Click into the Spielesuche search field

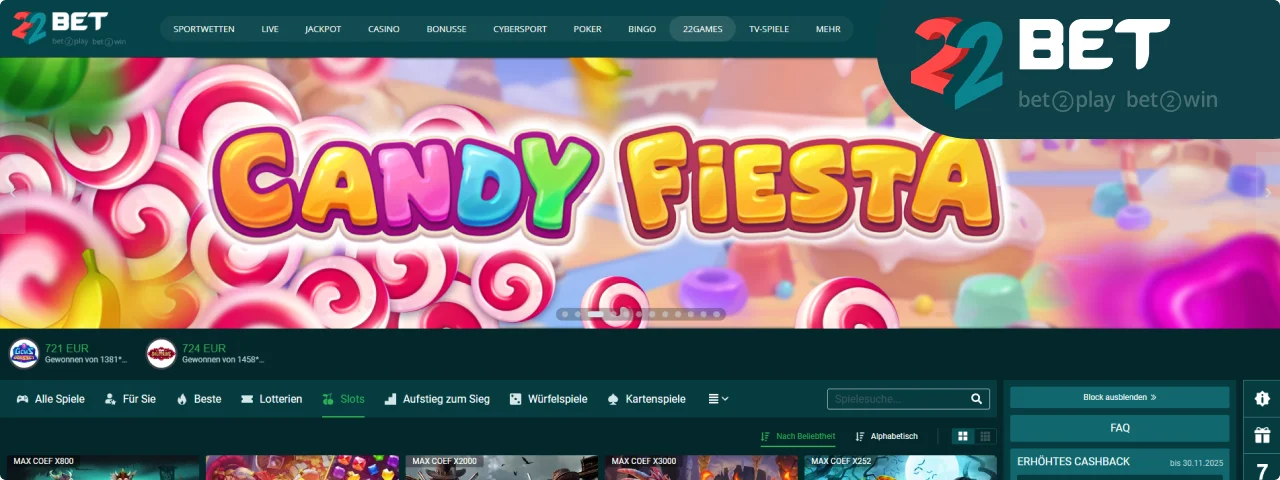tap(897, 399)
